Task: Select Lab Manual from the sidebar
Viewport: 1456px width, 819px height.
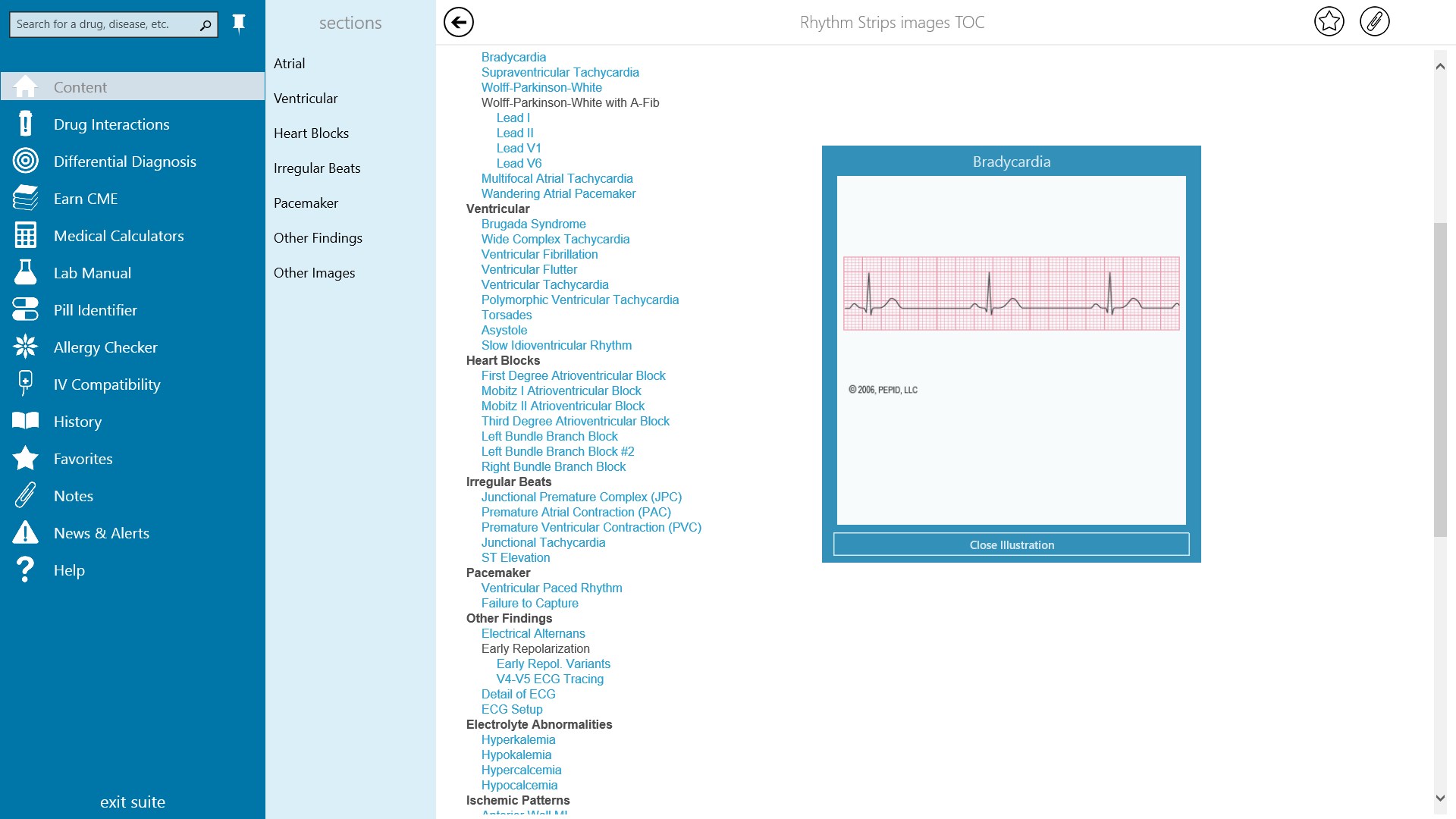Action: point(92,273)
